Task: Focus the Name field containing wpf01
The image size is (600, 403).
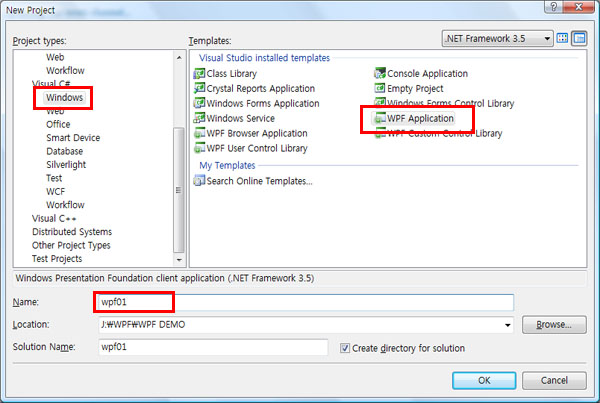Action: 306,302
